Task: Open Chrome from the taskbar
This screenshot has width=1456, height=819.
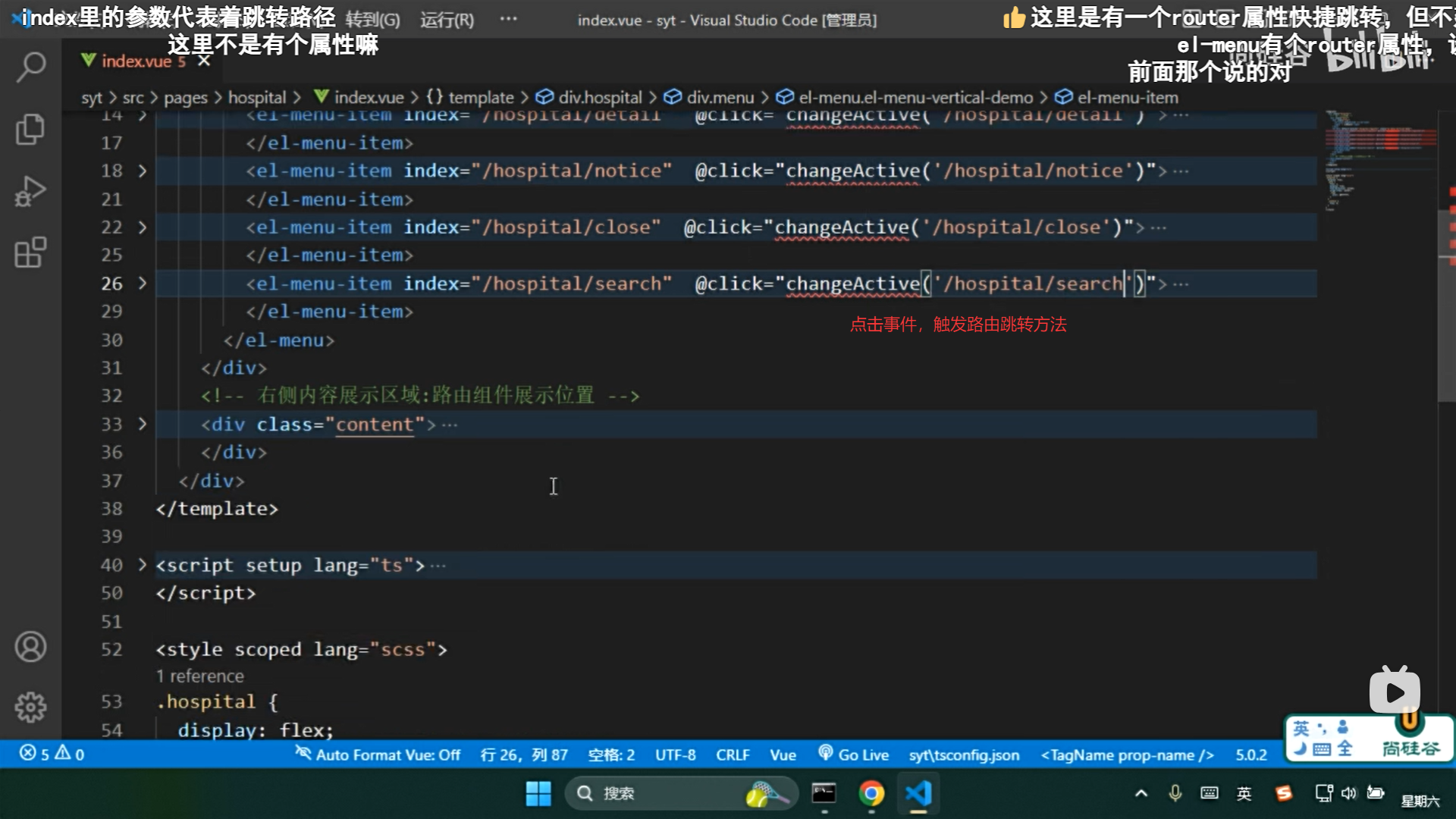Action: pyautogui.click(x=871, y=793)
